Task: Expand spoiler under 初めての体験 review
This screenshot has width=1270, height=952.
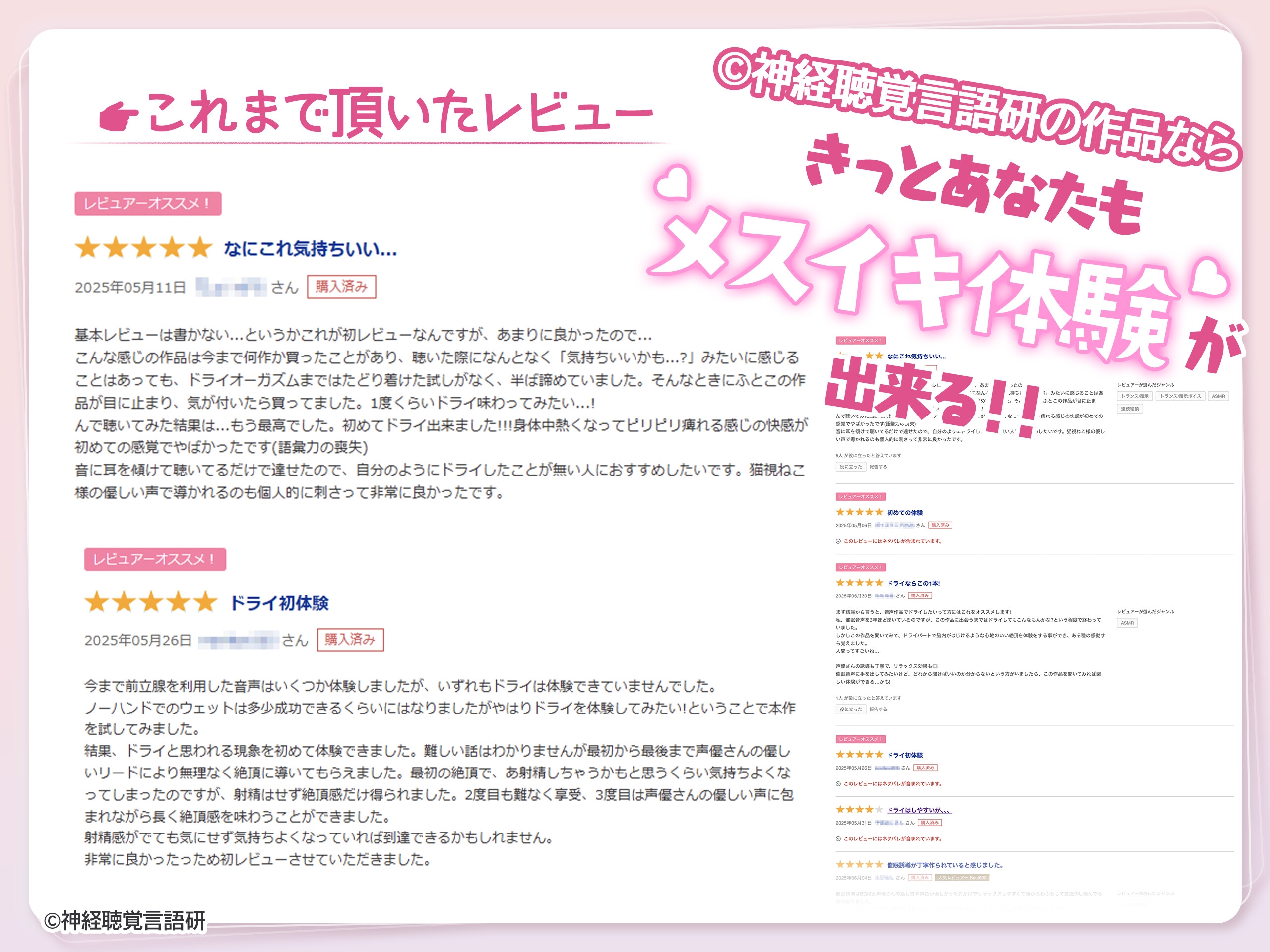Action: [891, 541]
